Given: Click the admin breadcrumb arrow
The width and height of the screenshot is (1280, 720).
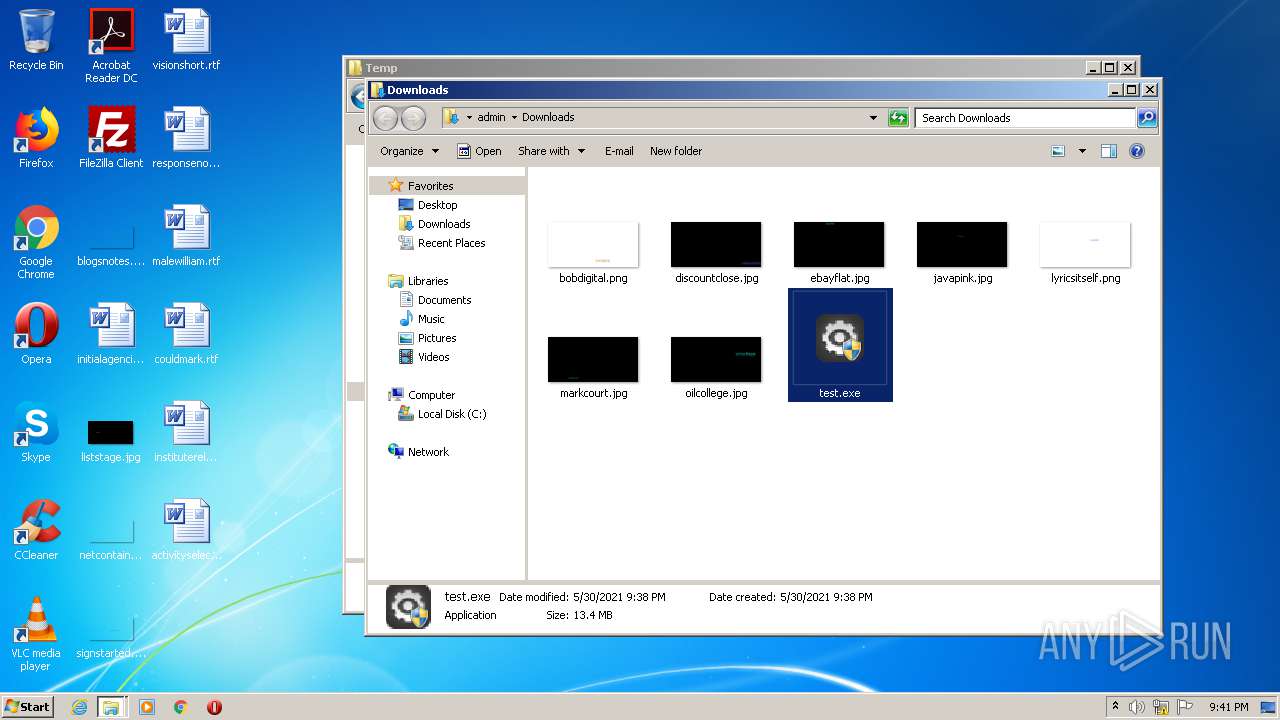Looking at the screenshot, I should [514, 117].
